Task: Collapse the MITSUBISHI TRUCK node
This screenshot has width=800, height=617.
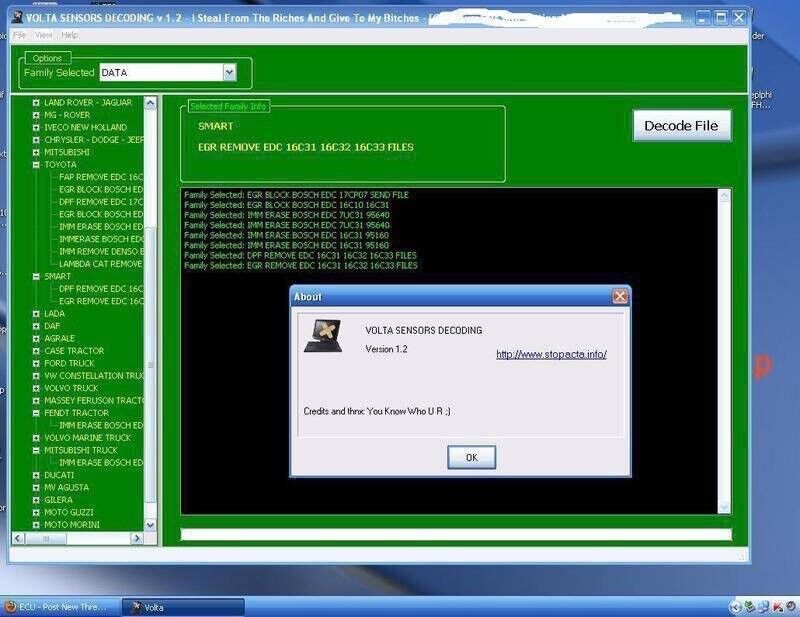Action: click(36, 450)
